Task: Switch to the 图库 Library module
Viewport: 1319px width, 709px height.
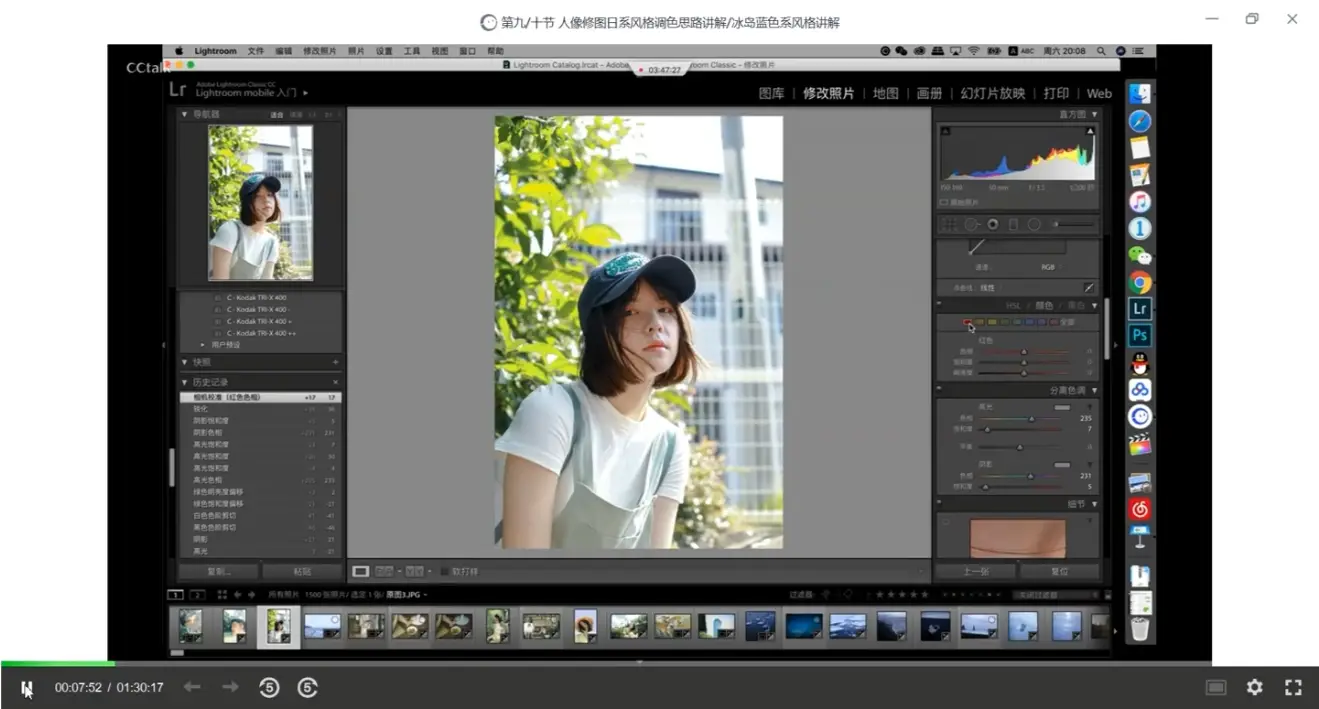Action: pyautogui.click(x=771, y=94)
